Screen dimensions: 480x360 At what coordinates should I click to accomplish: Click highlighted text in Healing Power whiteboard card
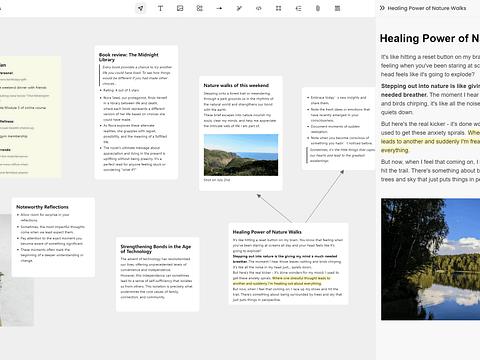[x=282, y=281]
